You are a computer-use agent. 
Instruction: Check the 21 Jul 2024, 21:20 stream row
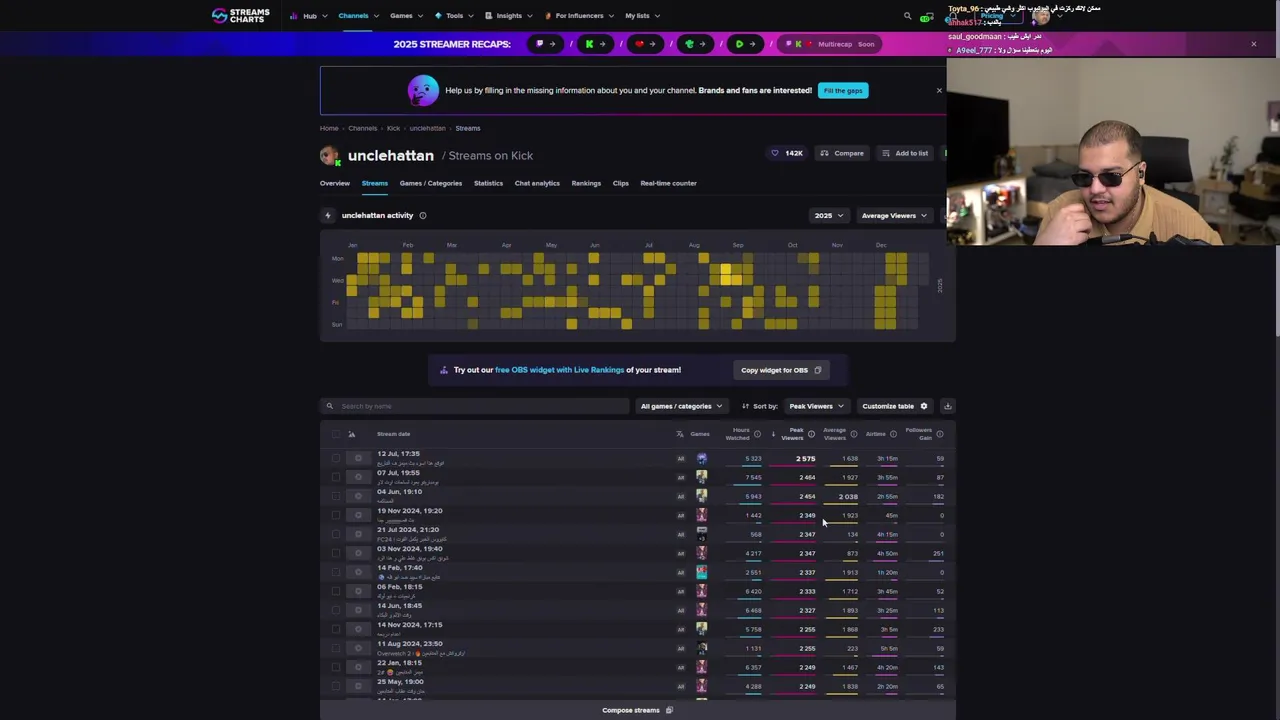(336, 534)
